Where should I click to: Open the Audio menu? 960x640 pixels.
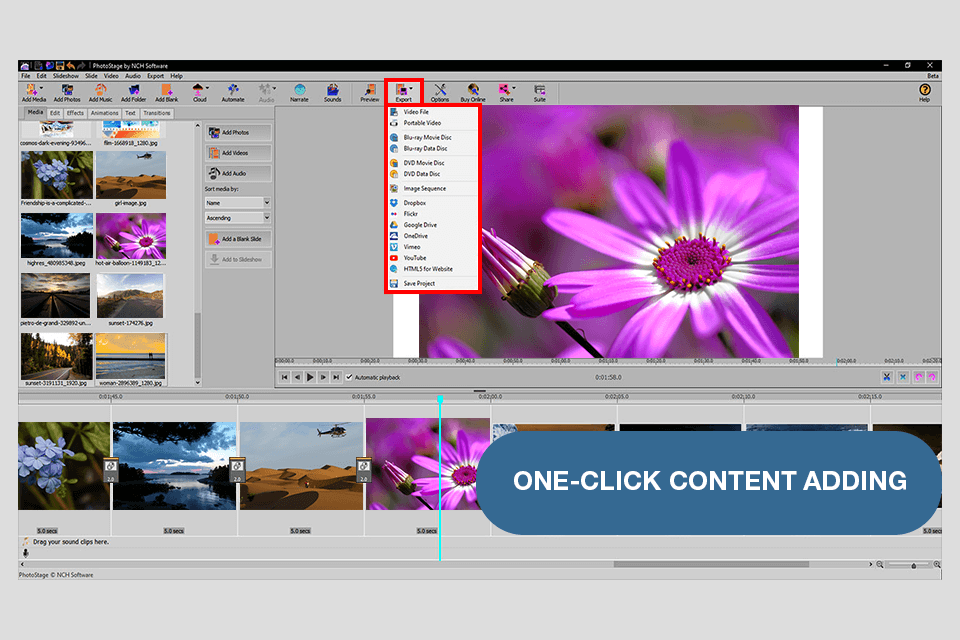pos(133,76)
